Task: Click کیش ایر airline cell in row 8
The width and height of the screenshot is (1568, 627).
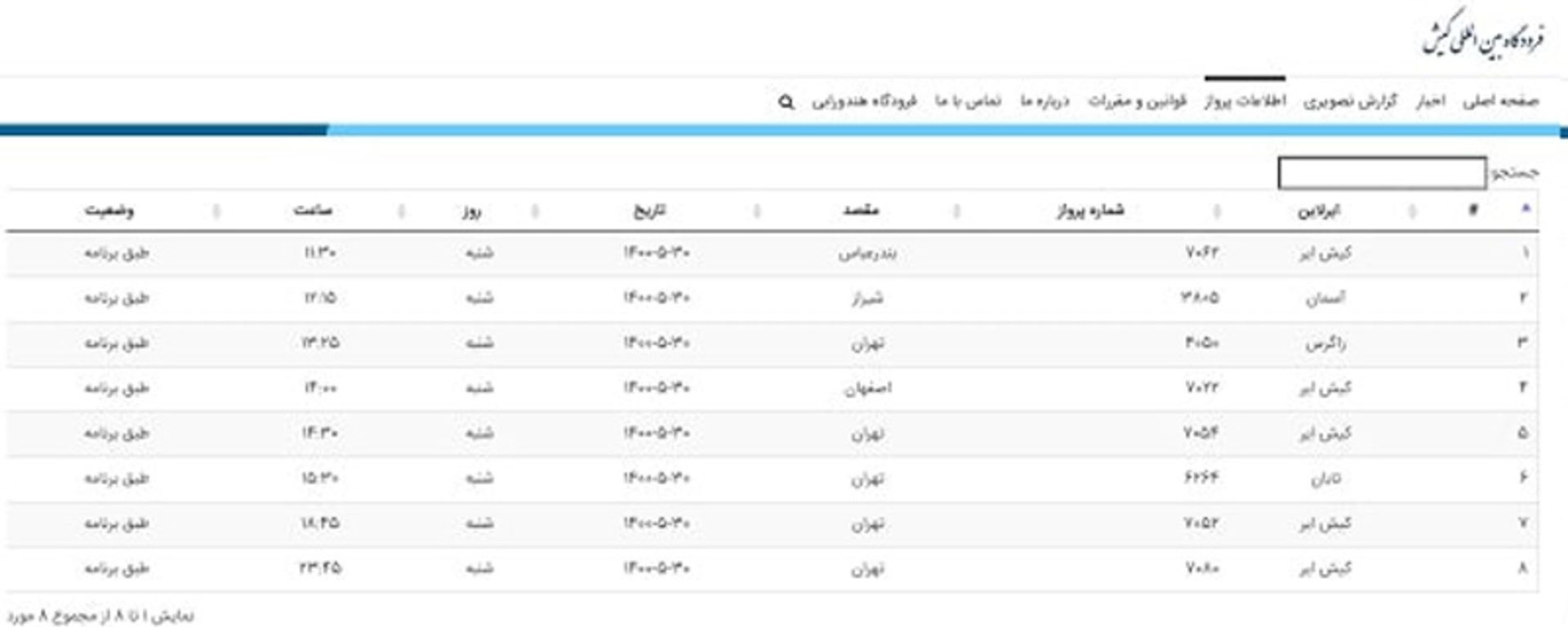Action: point(1325,568)
